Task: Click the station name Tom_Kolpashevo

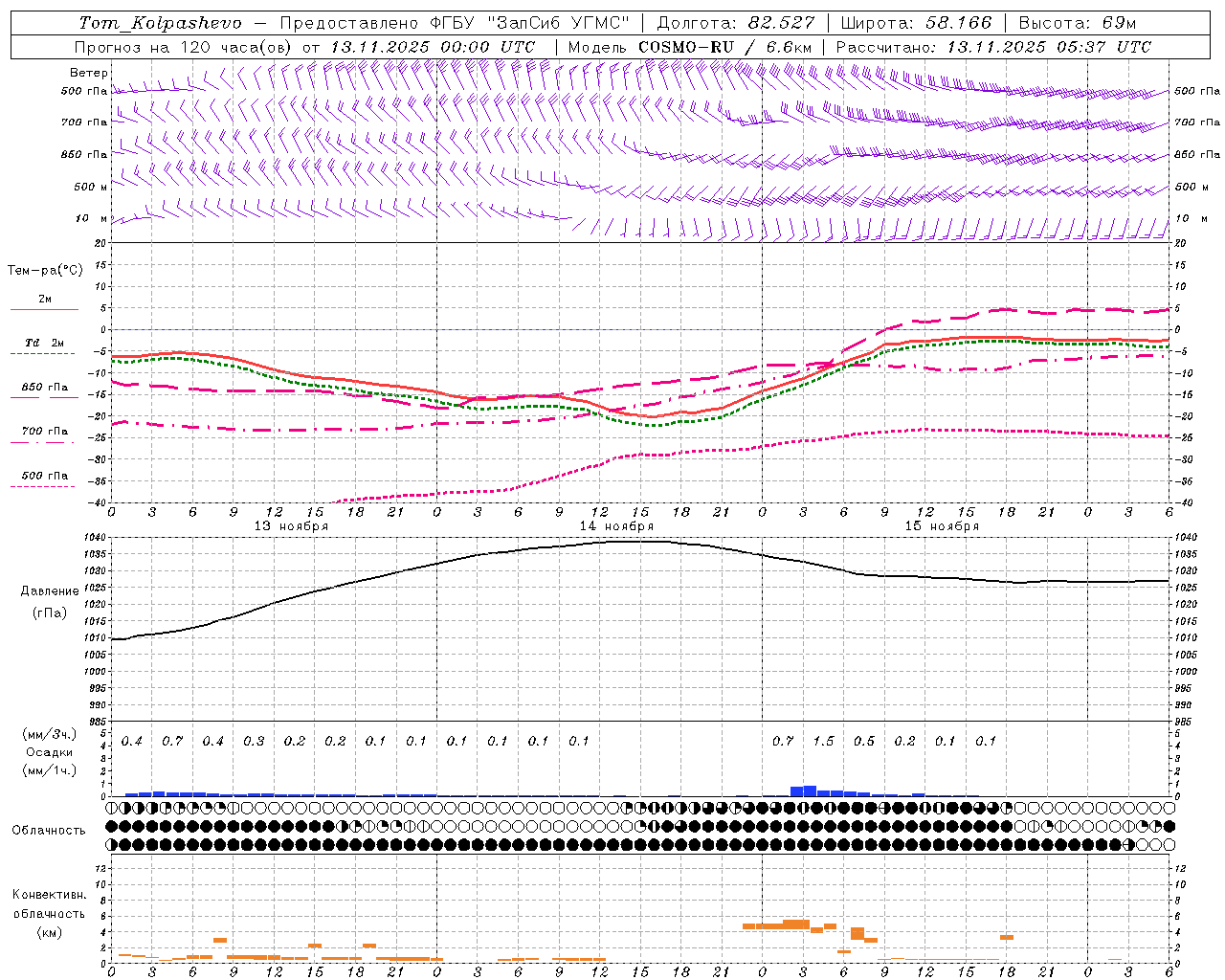Action: click(161, 23)
